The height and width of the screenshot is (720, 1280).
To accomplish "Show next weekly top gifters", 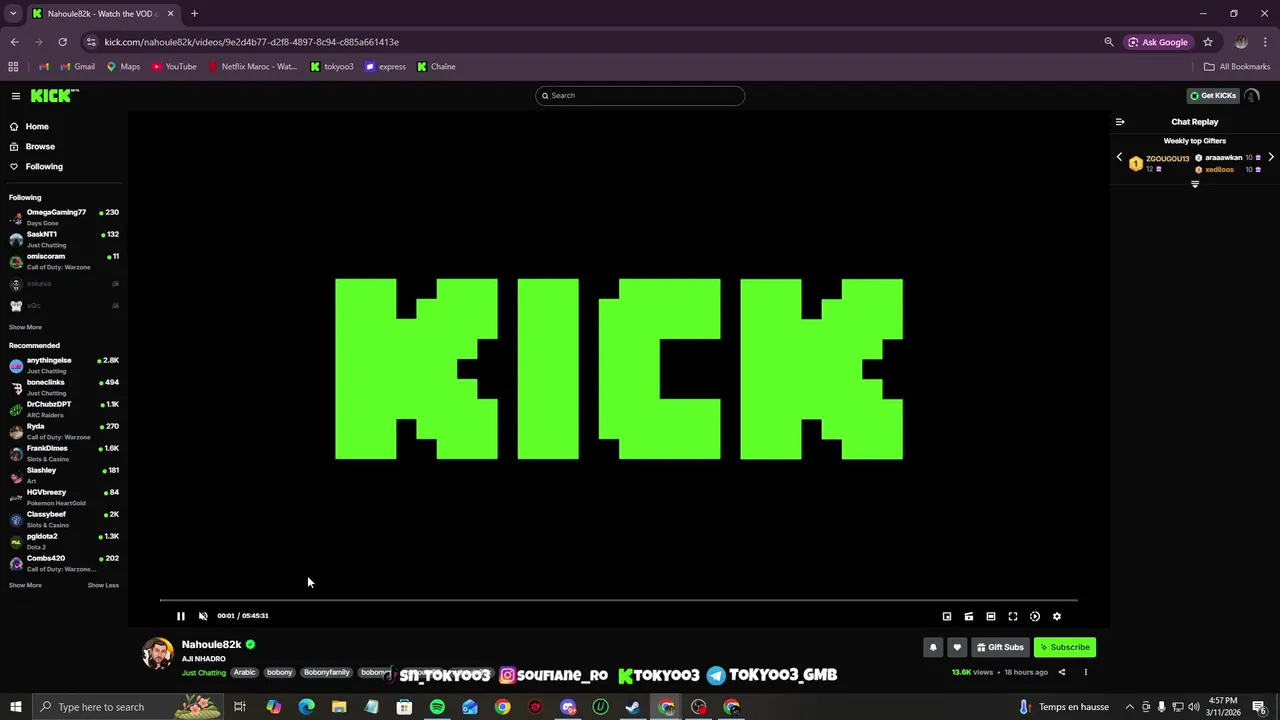I will [x=1271, y=158].
